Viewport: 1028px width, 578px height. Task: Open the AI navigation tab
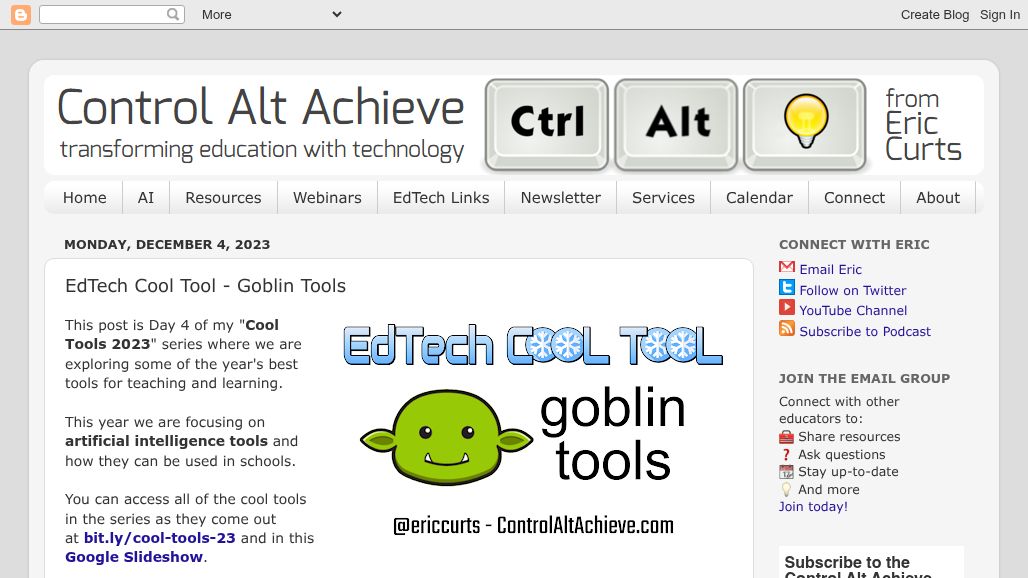click(x=145, y=197)
